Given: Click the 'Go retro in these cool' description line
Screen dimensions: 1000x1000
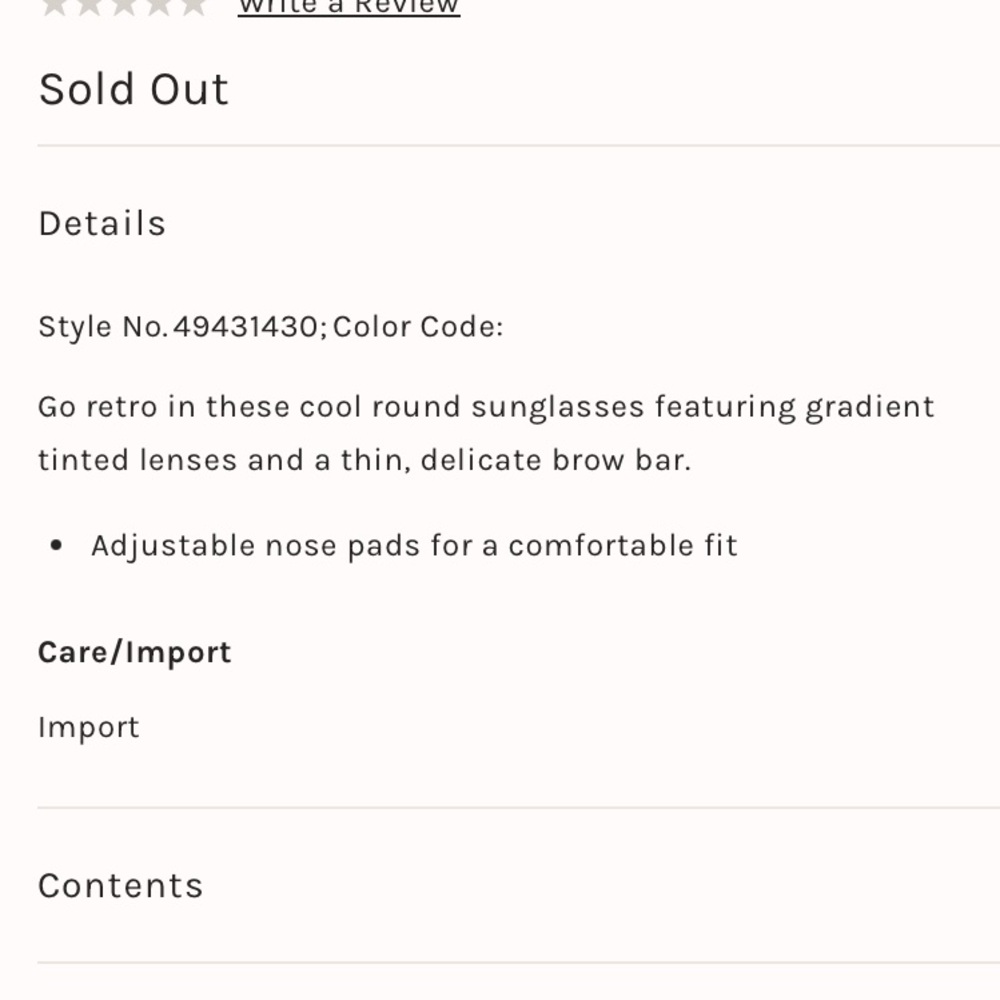Looking at the screenshot, I should [486, 408].
